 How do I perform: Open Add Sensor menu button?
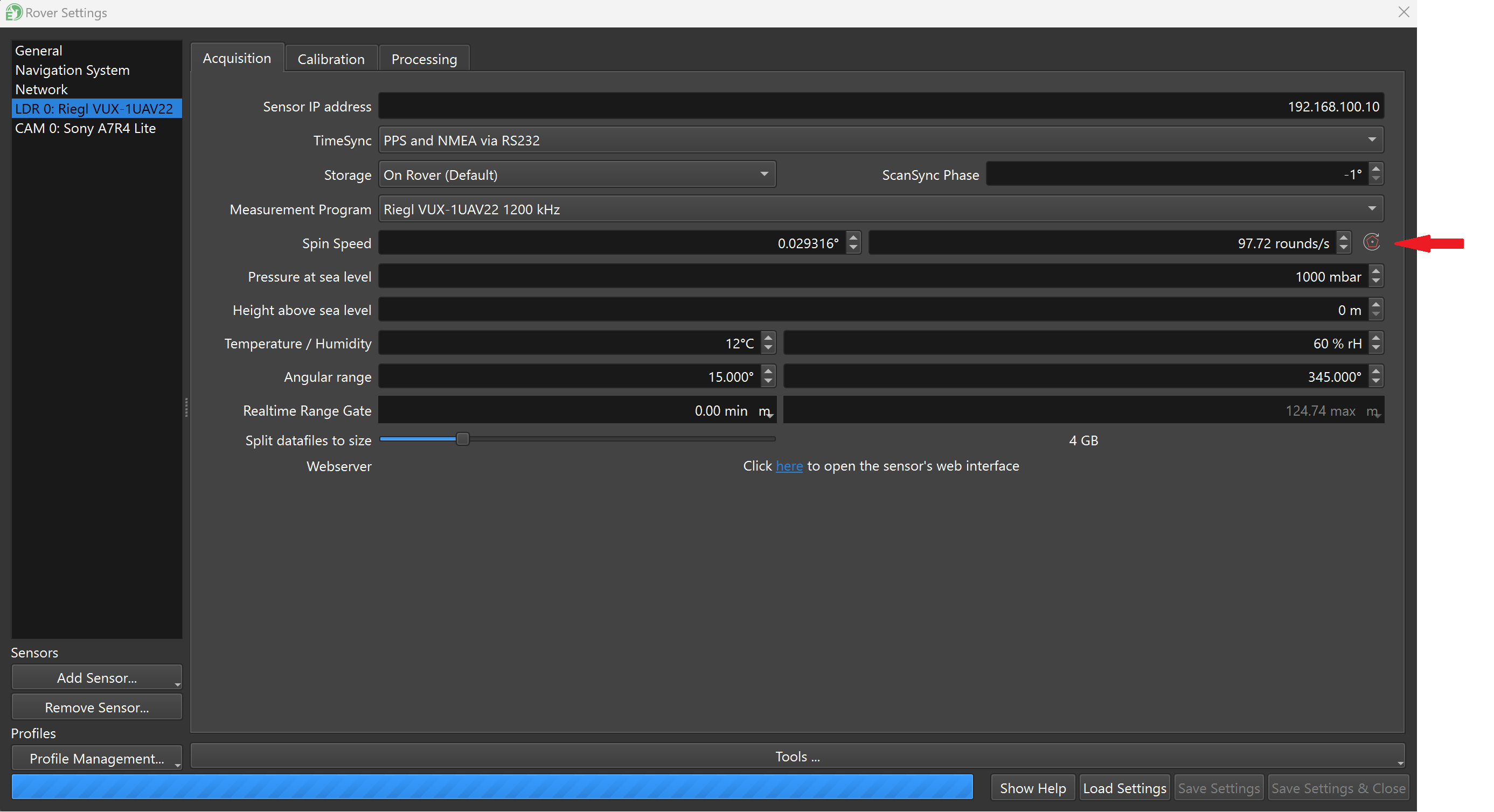pyautogui.click(x=97, y=677)
